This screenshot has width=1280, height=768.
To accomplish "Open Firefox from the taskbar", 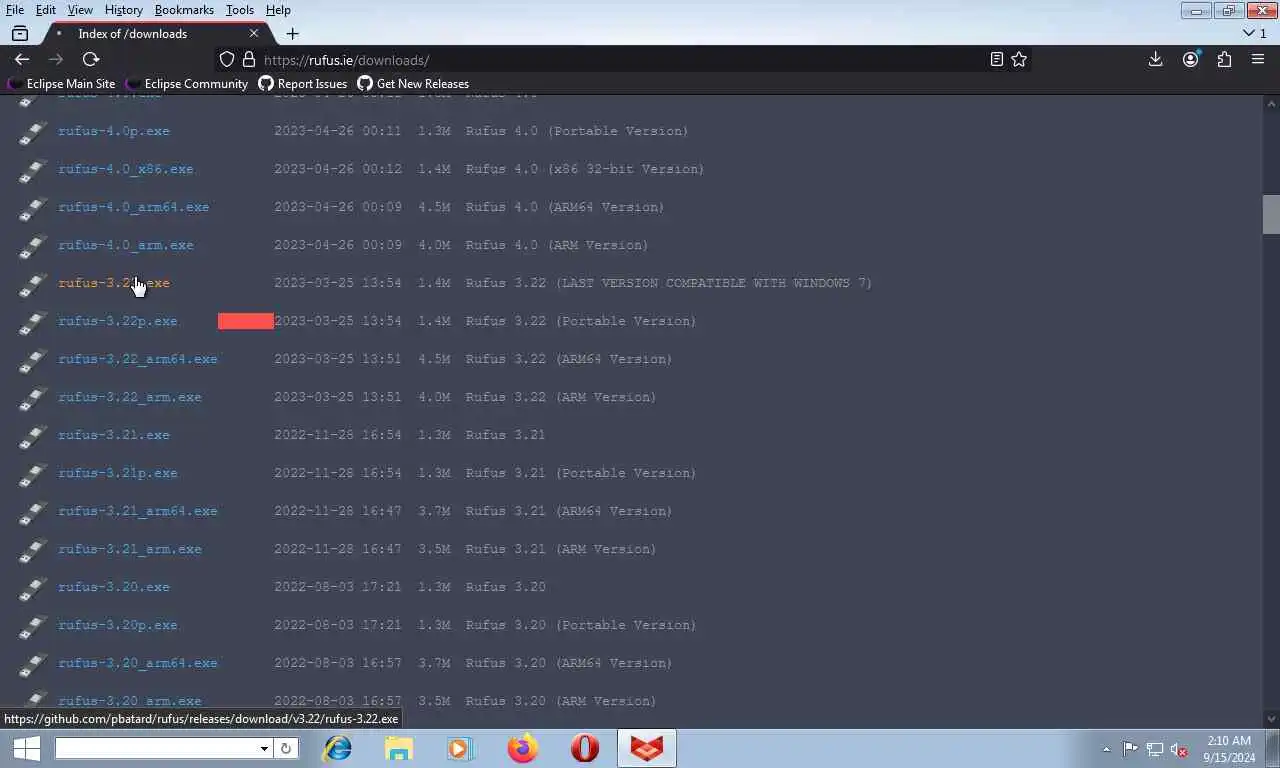I will click(x=522, y=748).
